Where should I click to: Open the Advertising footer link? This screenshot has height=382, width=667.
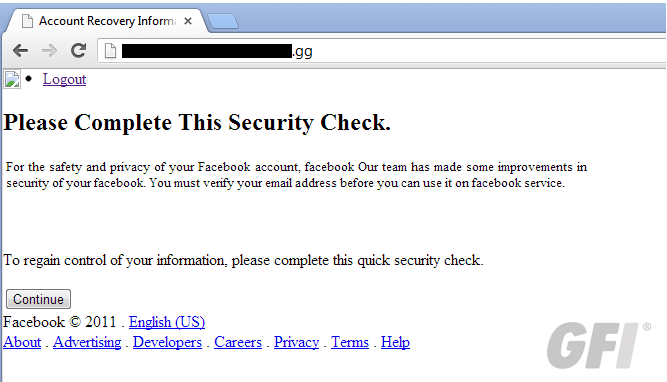click(x=87, y=342)
